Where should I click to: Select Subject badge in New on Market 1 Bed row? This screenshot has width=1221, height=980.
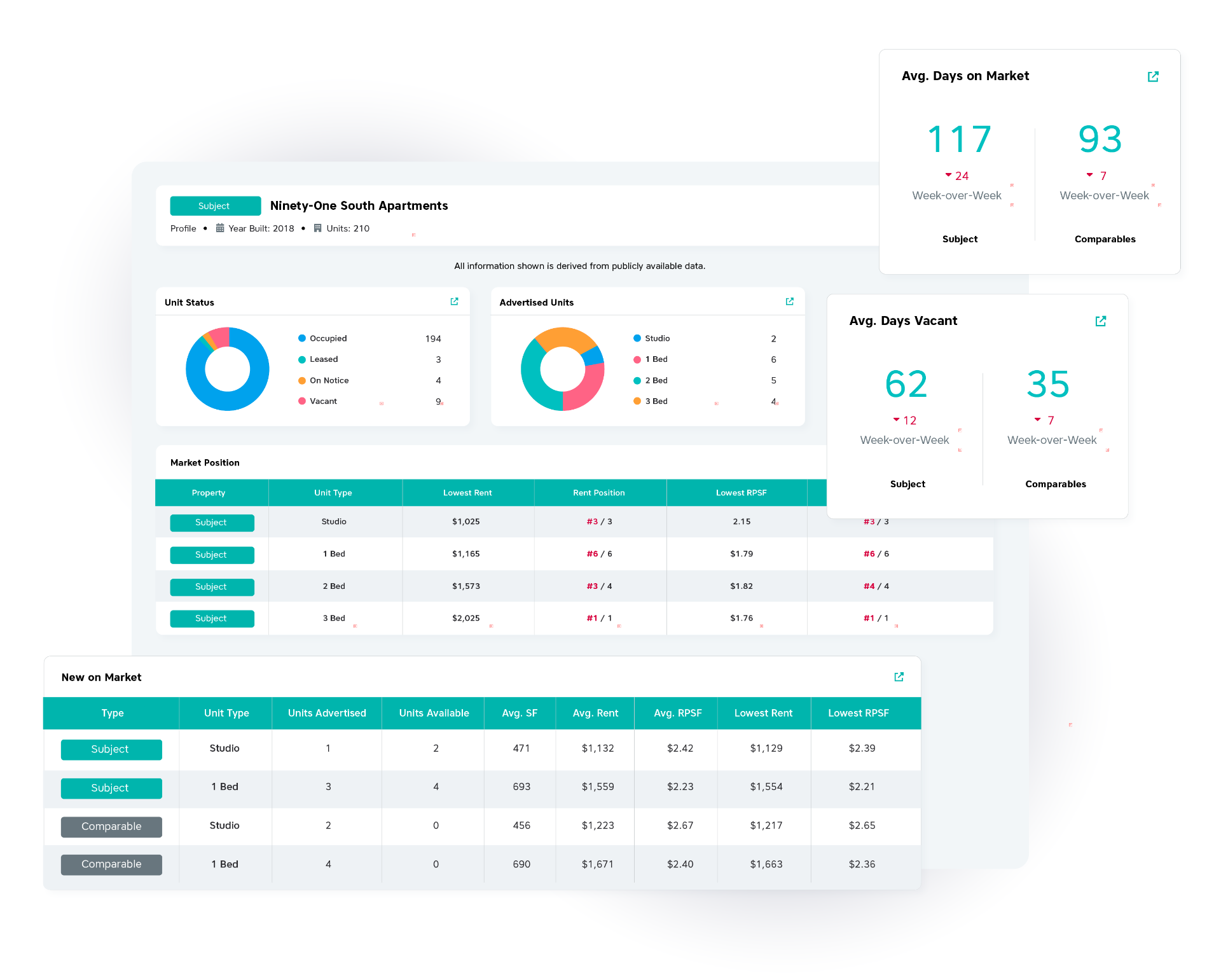pyautogui.click(x=111, y=788)
